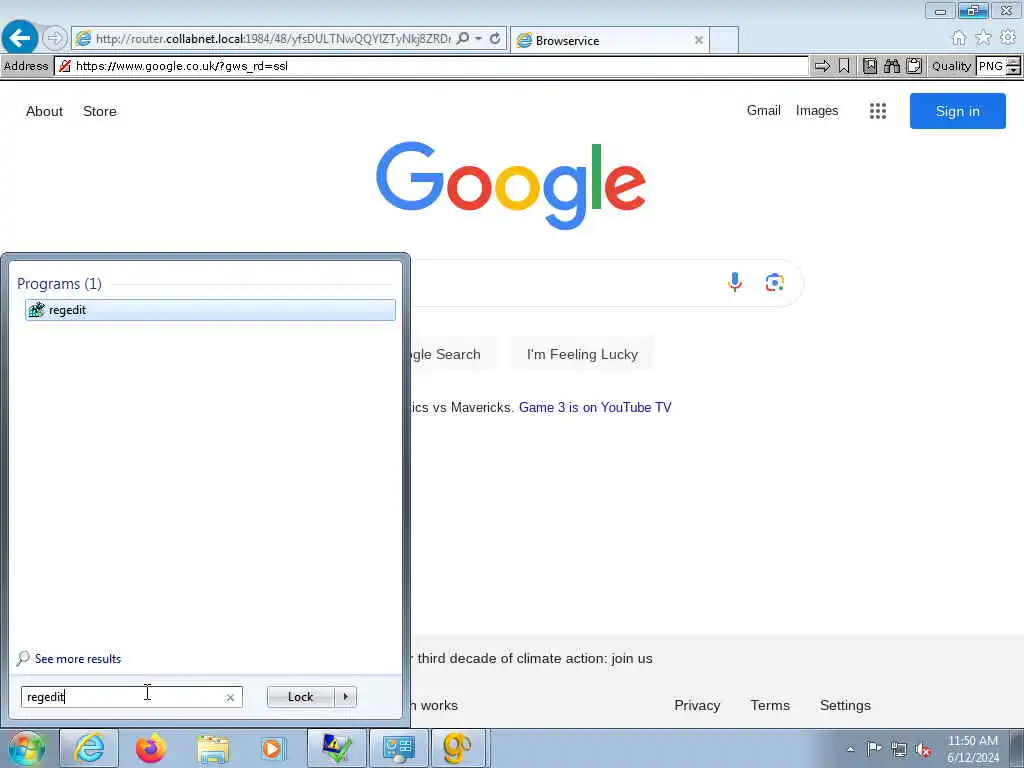This screenshot has width=1024, height=768.
Task: Click the IE forward arrow button
Action: (55, 39)
